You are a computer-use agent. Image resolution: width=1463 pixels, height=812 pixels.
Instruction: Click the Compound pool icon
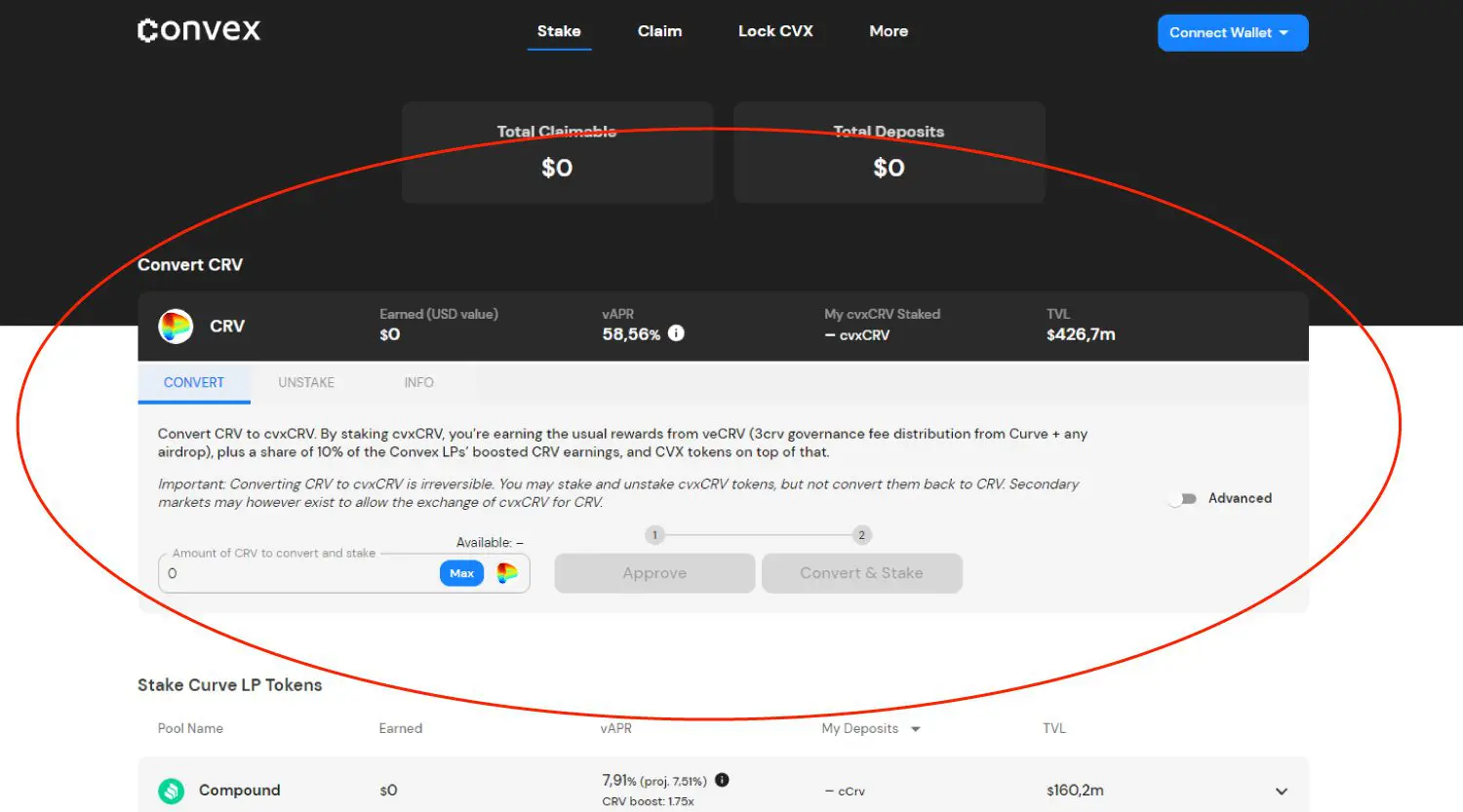pos(172,791)
